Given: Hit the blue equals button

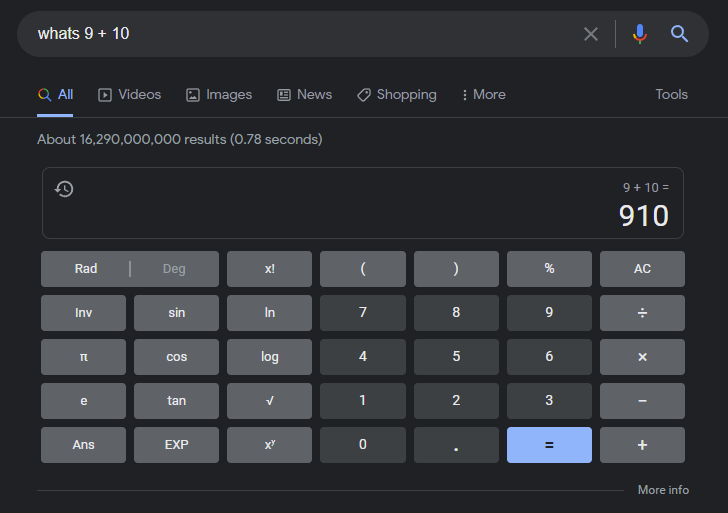Looking at the screenshot, I should (x=549, y=445).
